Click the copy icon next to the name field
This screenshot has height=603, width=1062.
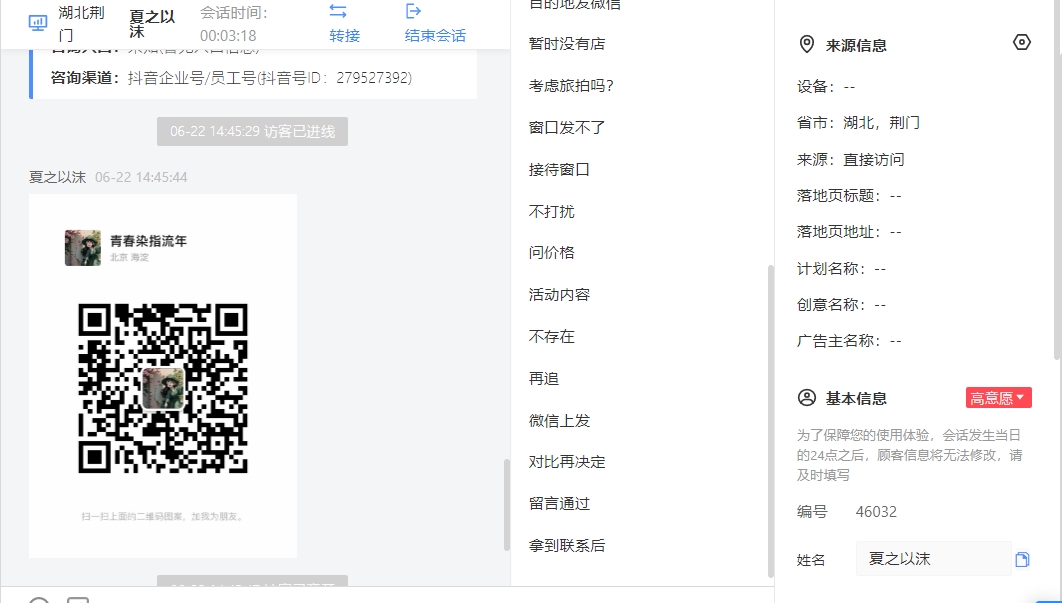click(1022, 559)
